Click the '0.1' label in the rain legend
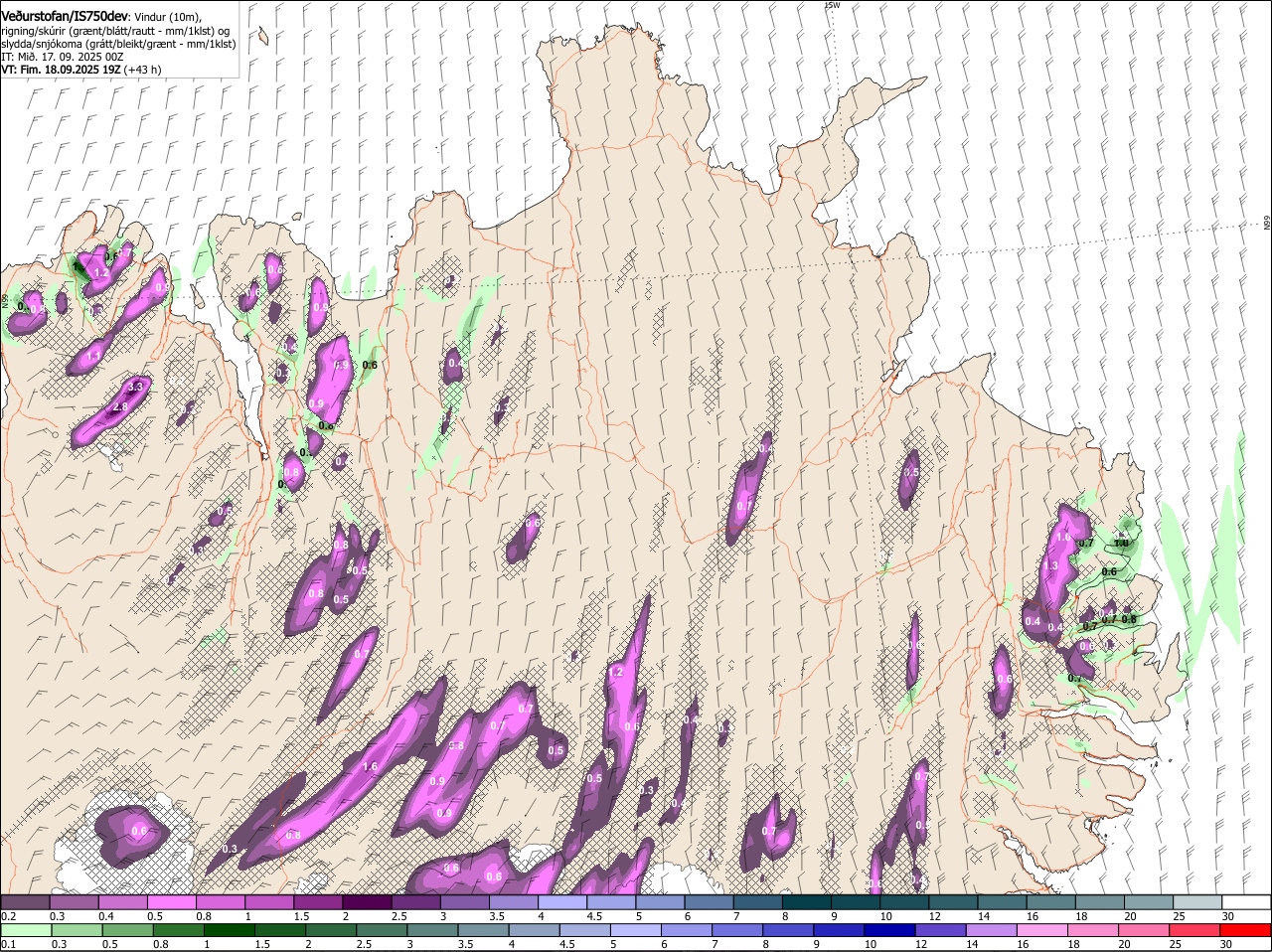 point(9,945)
